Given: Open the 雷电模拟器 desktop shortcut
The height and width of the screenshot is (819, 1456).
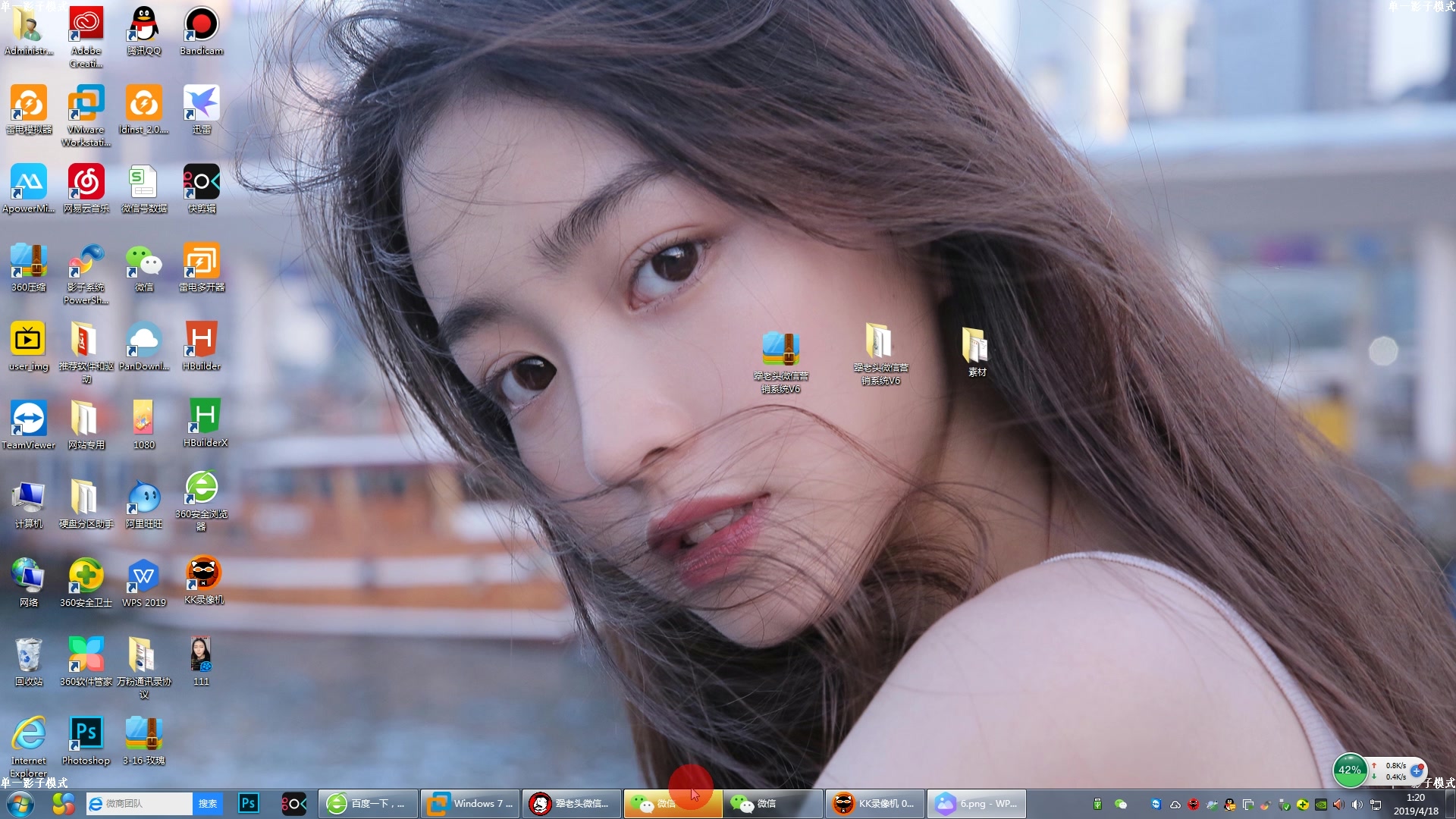Looking at the screenshot, I should (28, 110).
